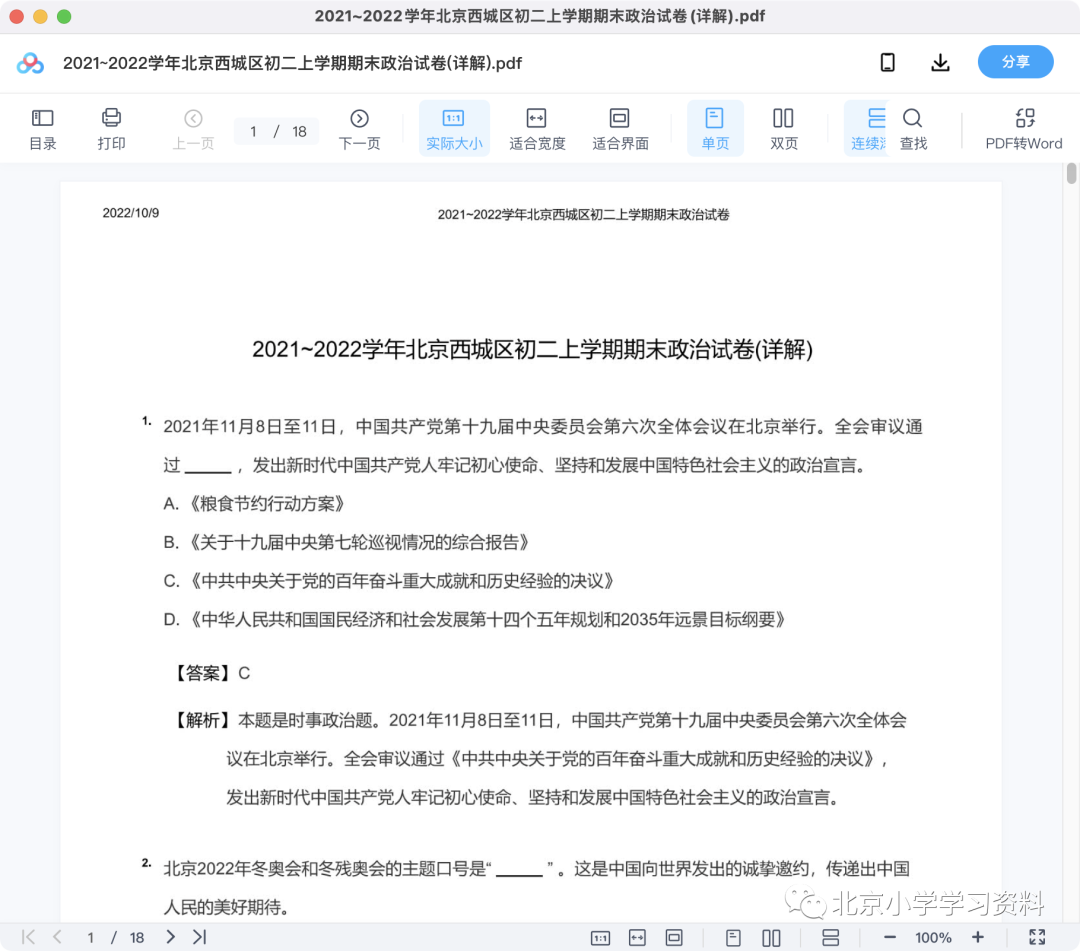Convert using PDF转Word
Screen dimensions: 1080x951
[x=1024, y=129]
